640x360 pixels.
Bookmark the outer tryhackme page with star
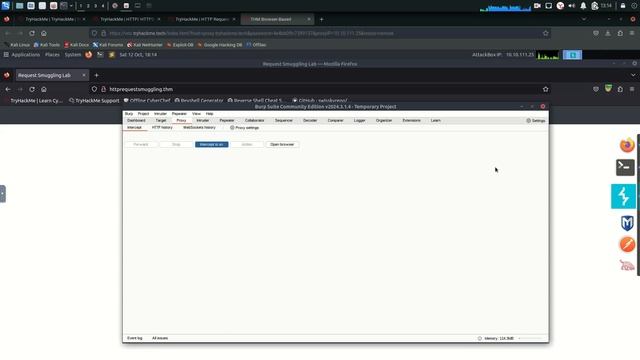(x=546, y=33)
